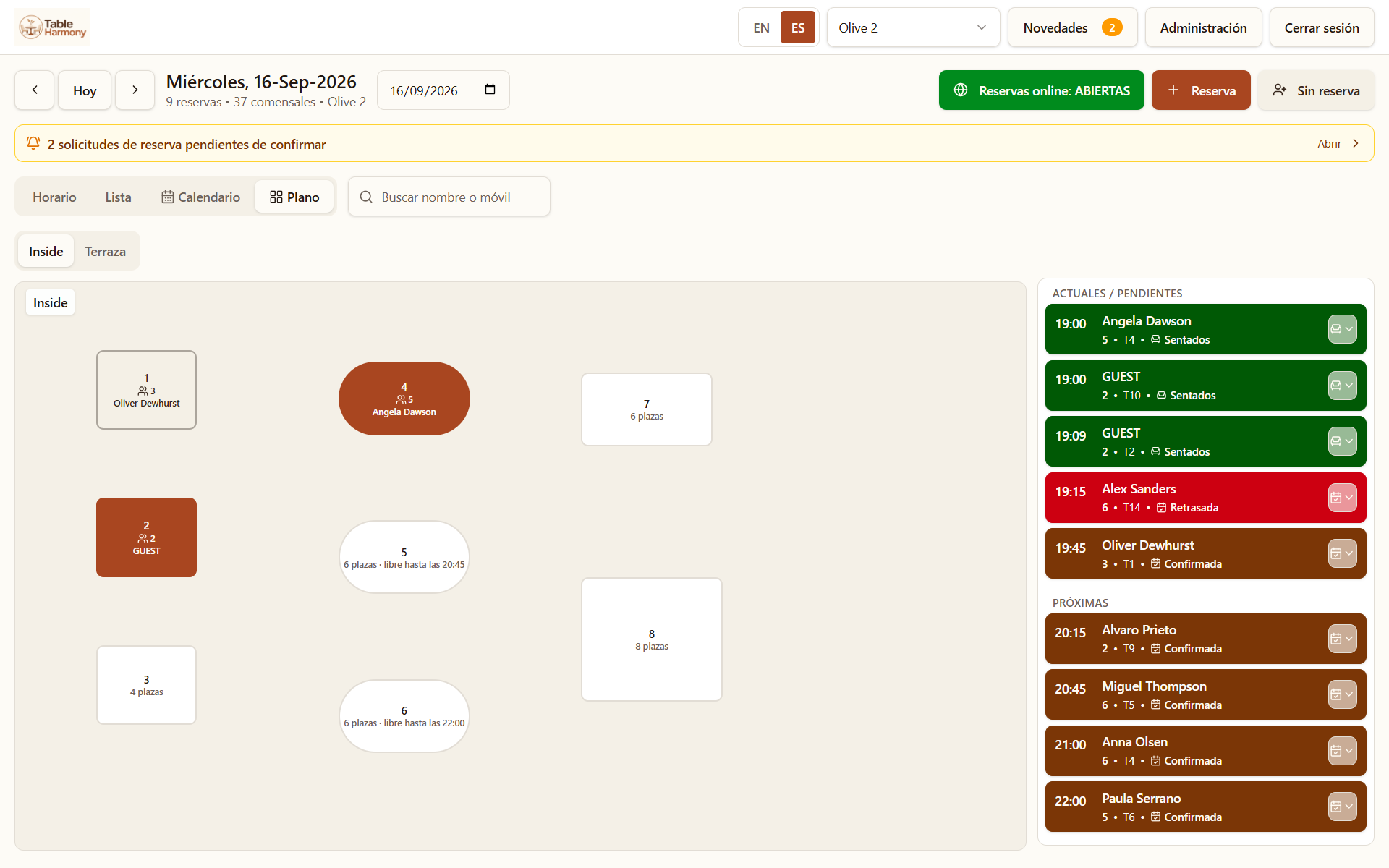This screenshot has width=1389, height=868.
Task: Click Abrir on pending requests banner
Action: pos(1338,143)
